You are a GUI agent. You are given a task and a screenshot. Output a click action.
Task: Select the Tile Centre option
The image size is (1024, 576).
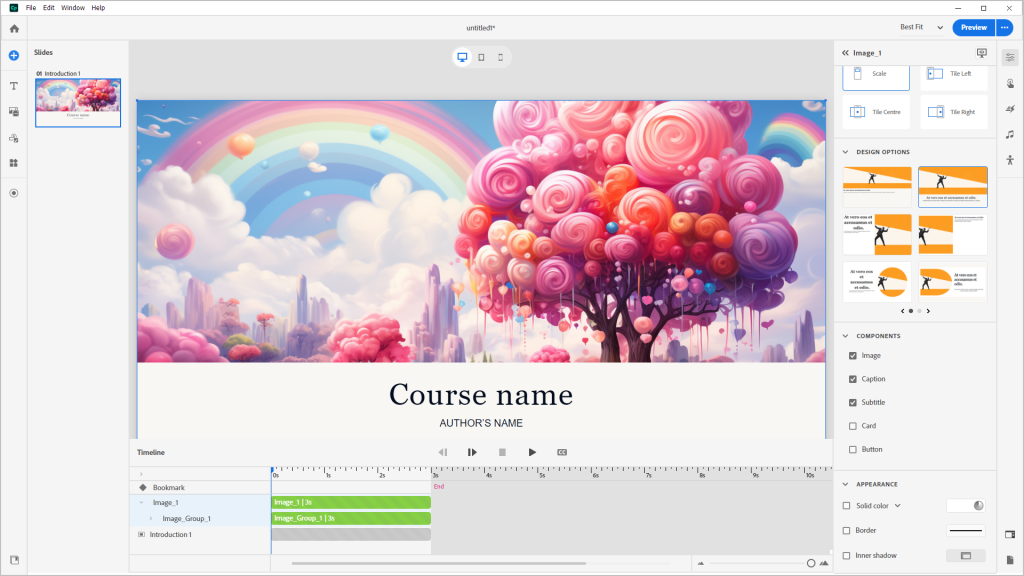click(876, 112)
